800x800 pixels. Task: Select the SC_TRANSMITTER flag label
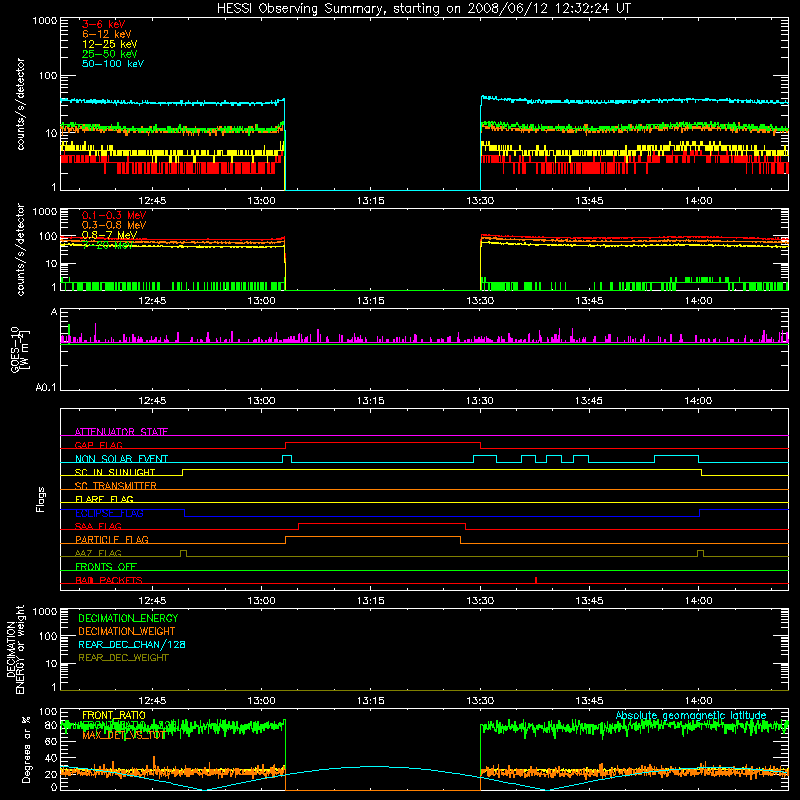tap(116, 486)
